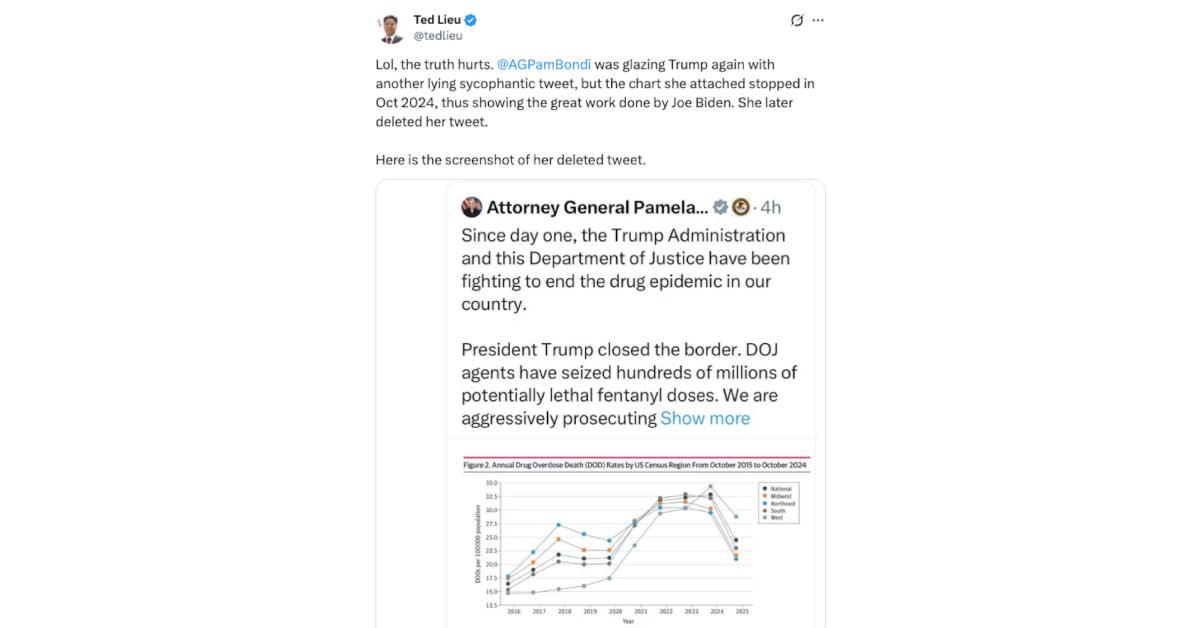Click the chart legend box listing census regions

(x=778, y=502)
